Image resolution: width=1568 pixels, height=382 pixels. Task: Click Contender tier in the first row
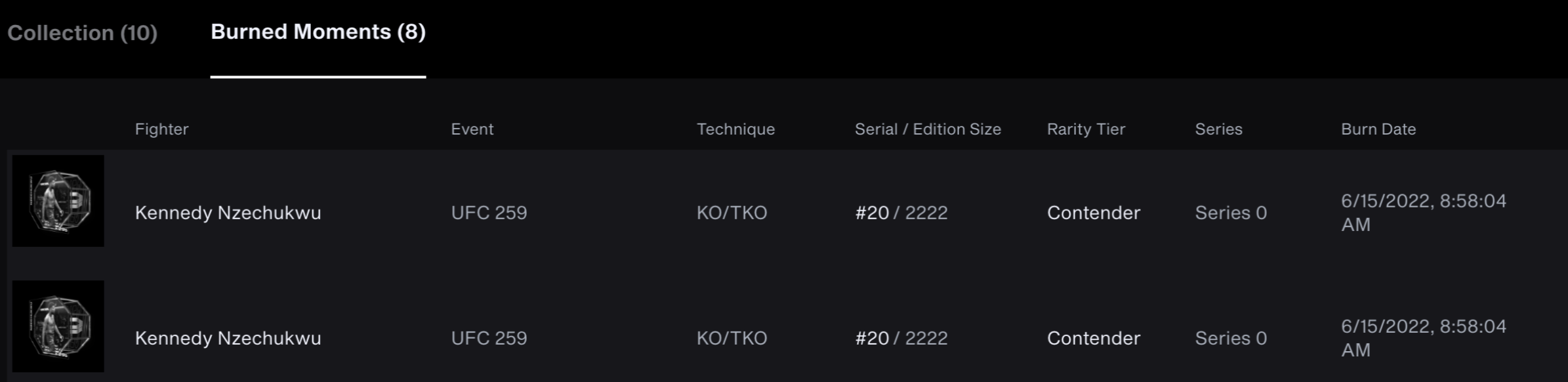coord(1094,213)
